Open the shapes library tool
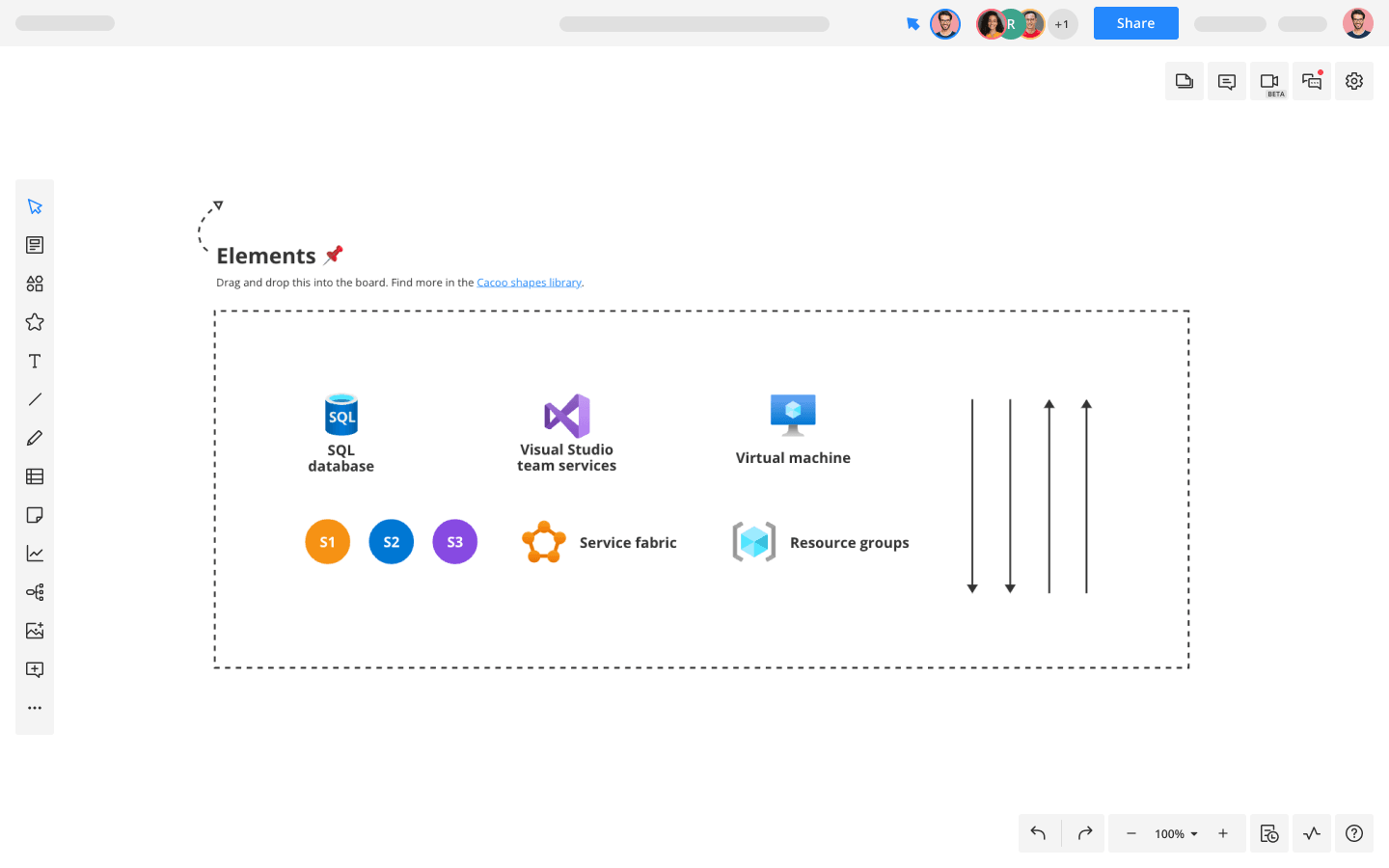Viewport: 1389px width, 868px height. click(35, 284)
